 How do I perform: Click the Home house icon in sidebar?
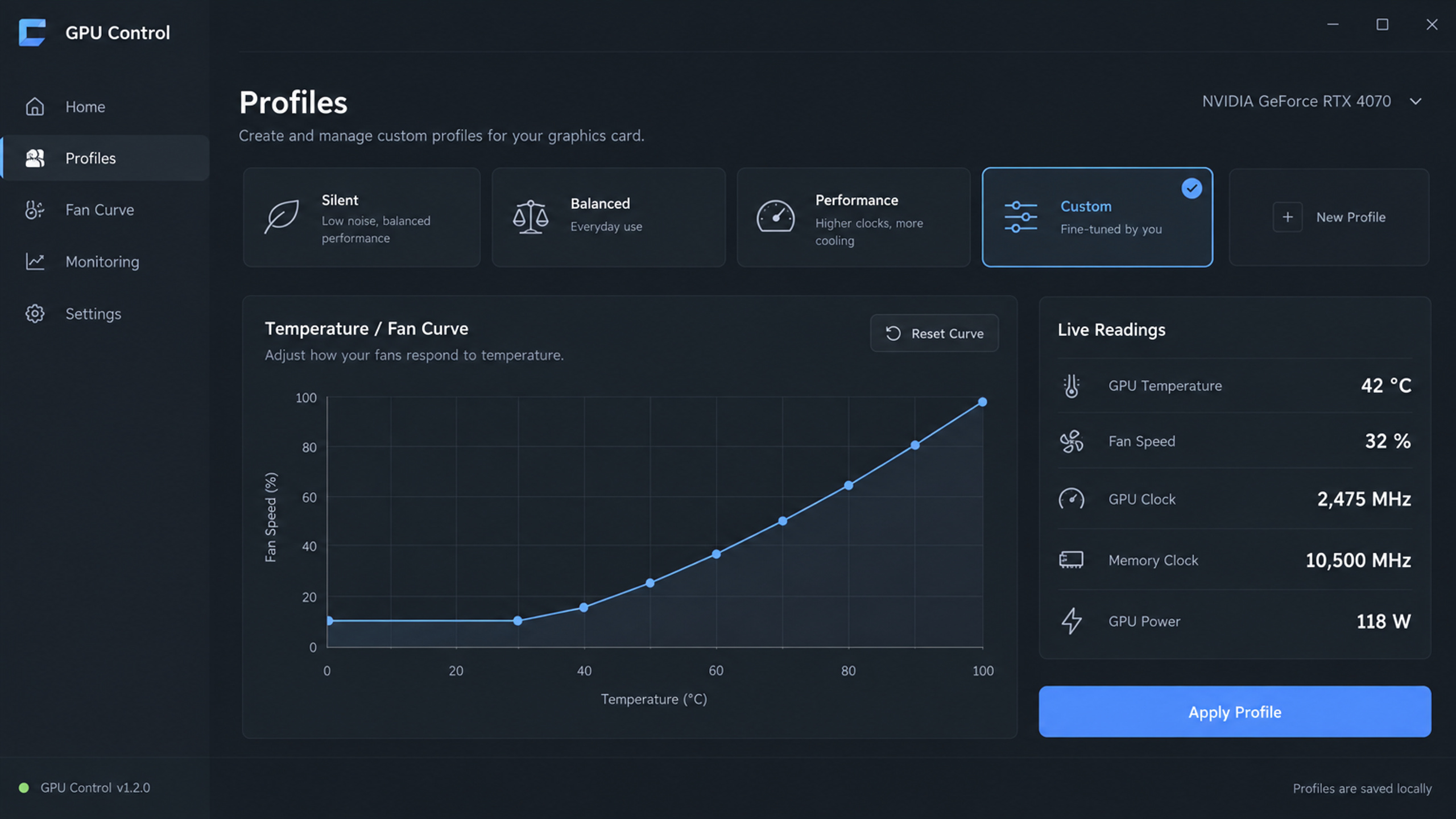[35, 106]
